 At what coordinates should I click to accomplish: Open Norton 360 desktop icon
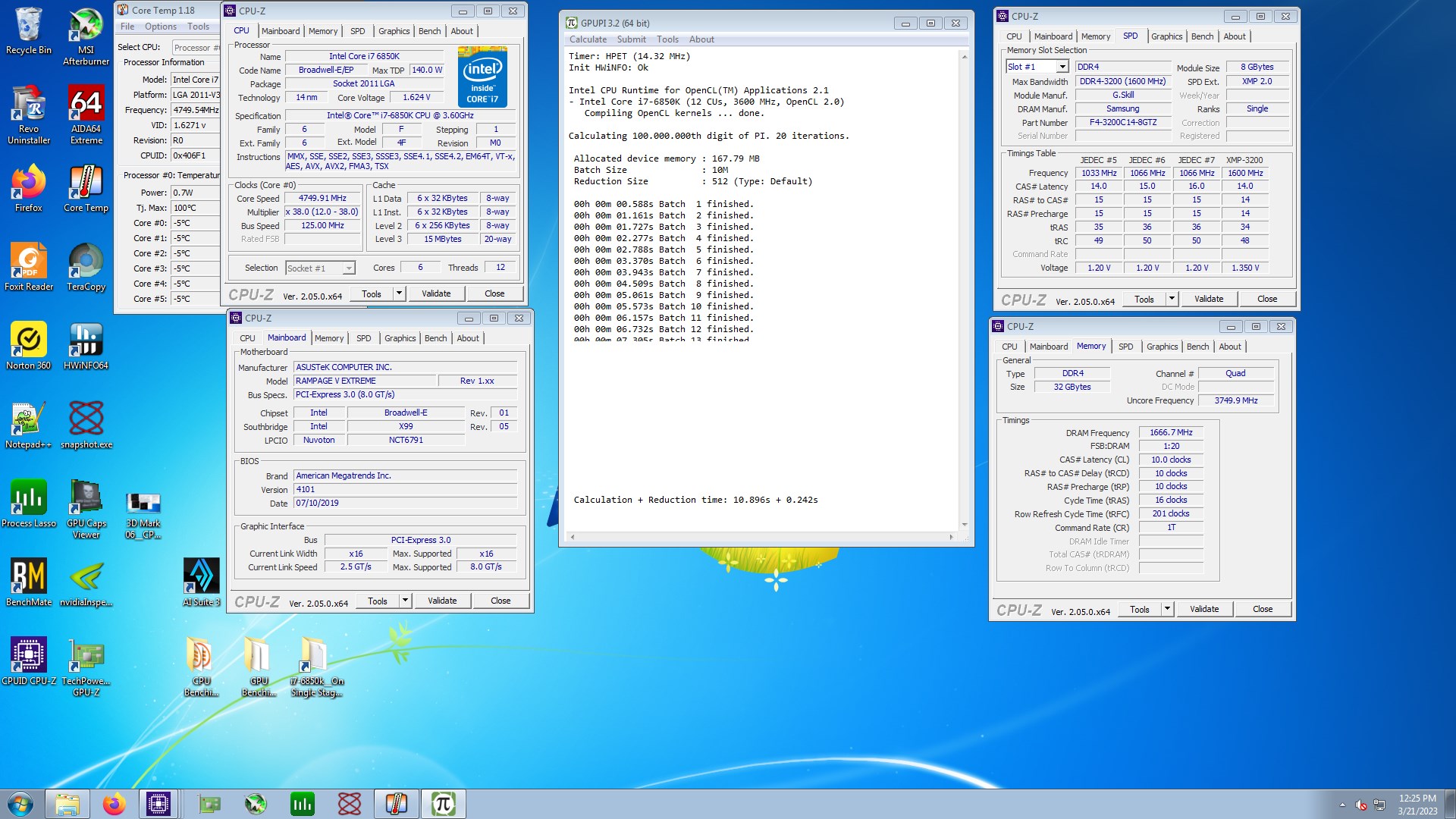[29, 346]
